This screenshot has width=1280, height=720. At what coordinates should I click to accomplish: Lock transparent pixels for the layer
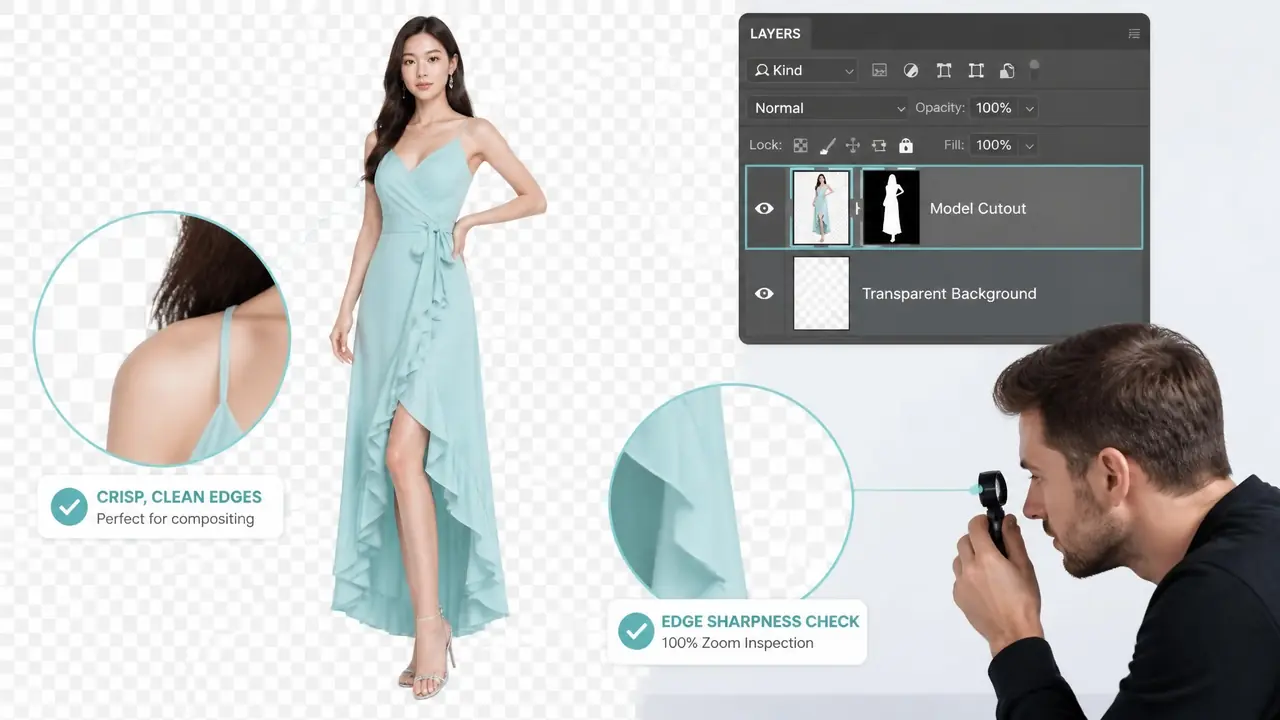801,145
